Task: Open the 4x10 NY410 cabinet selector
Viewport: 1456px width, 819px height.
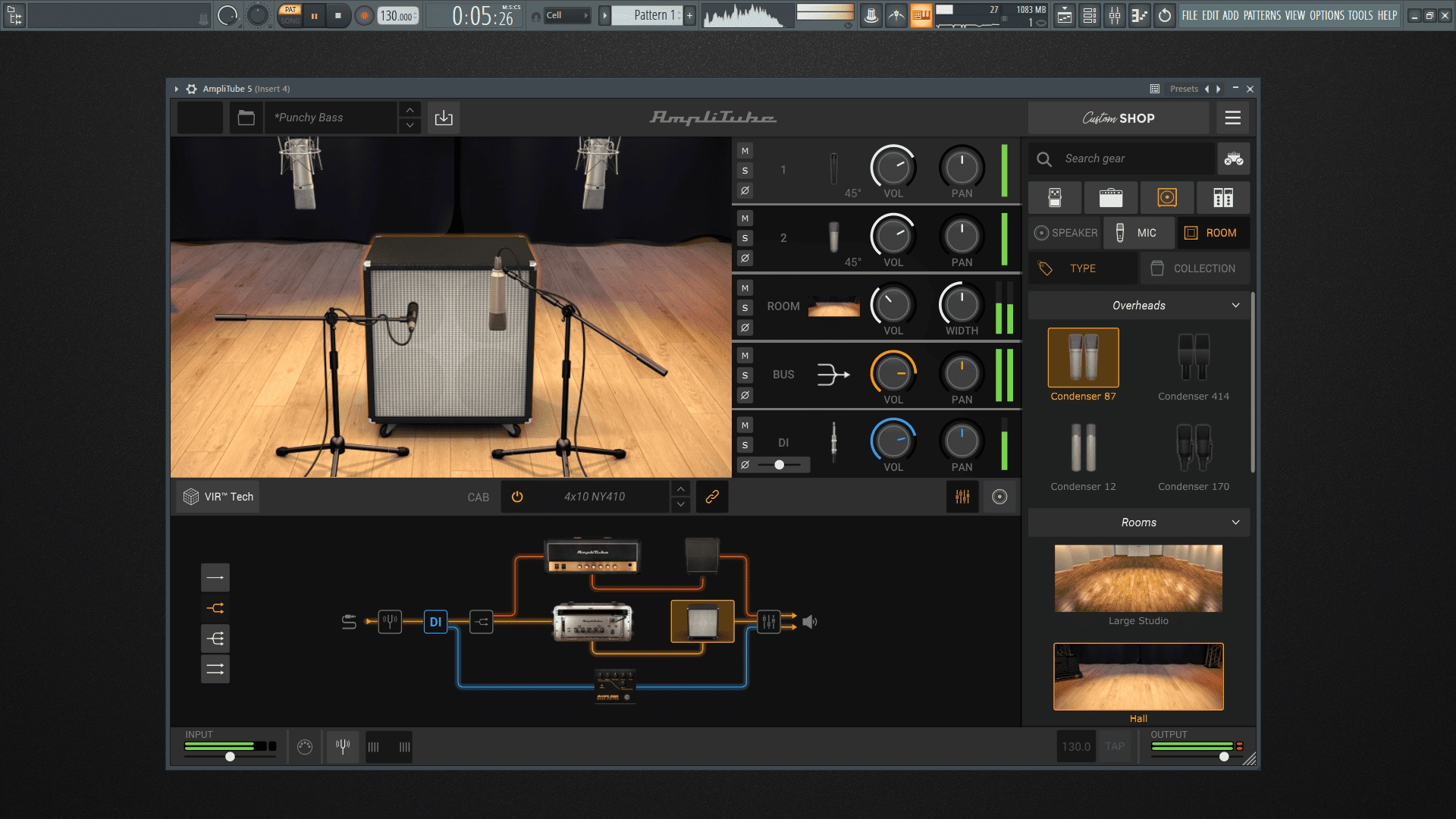Action: [x=595, y=497]
